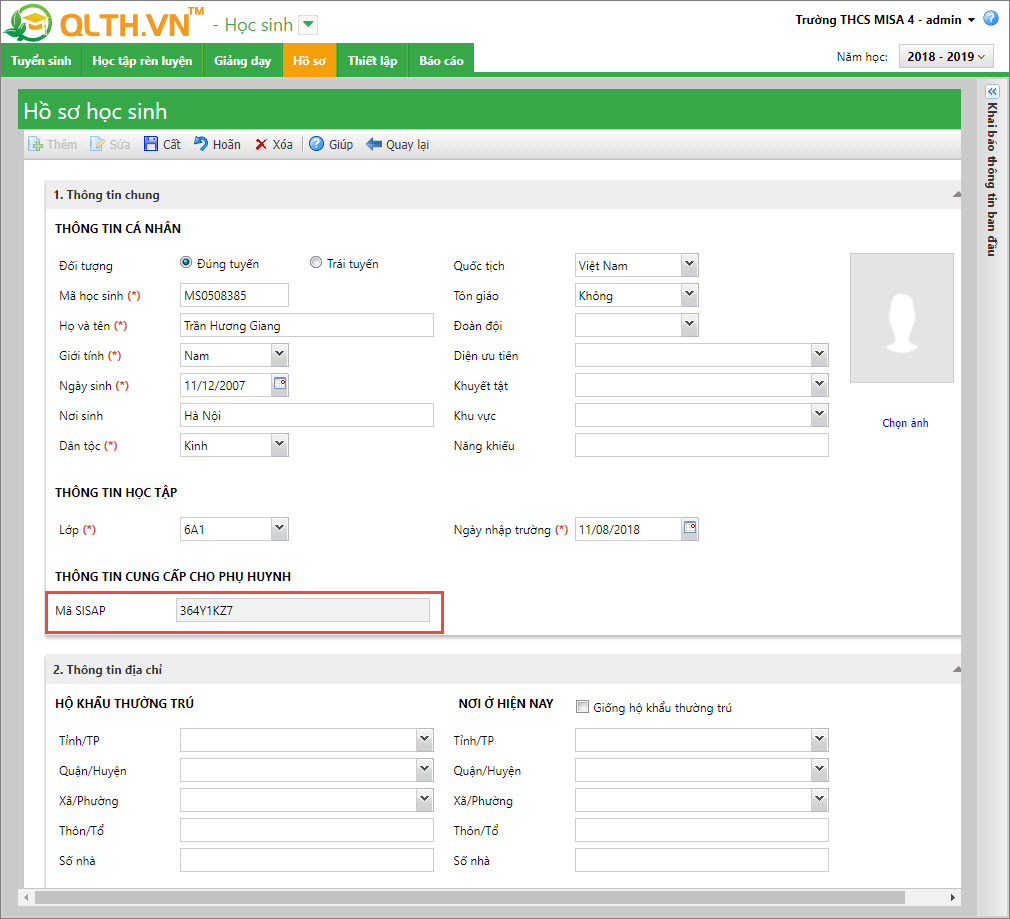Viewport: 1010px width, 919px height.
Task: Select the Đúng tuyến radio button
Action: (186, 263)
